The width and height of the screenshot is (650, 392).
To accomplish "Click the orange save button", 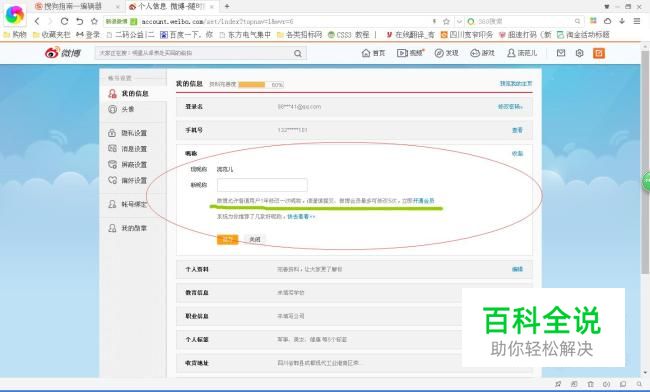I will click(227, 239).
